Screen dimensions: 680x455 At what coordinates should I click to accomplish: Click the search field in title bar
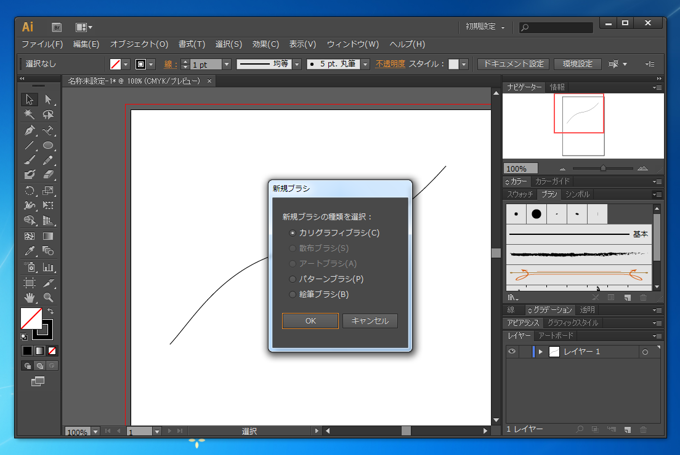(556, 27)
